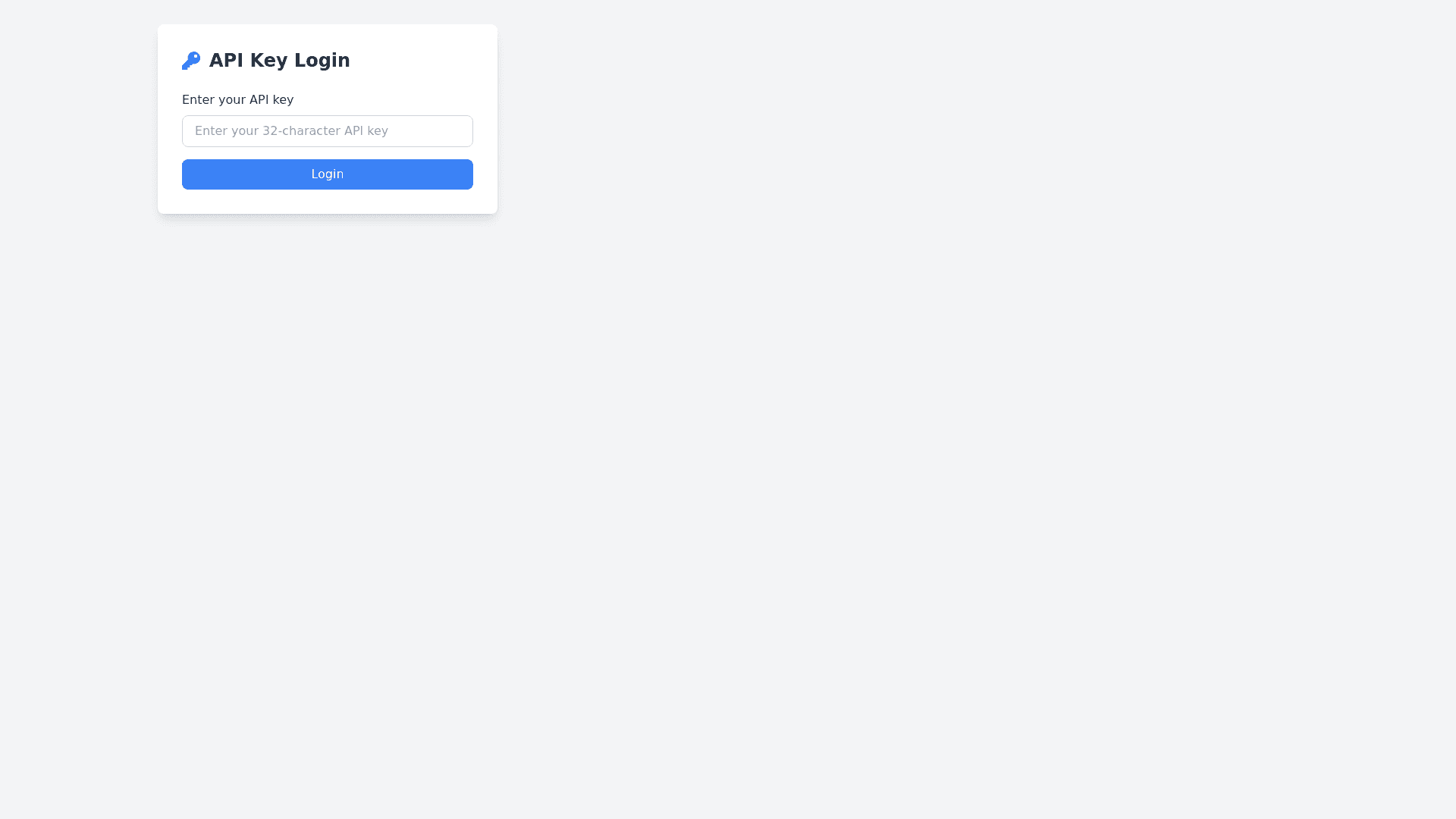This screenshot has width=1456, height=819.
Task: Place cursor in 32-character API key box
Action: point(328,131)
